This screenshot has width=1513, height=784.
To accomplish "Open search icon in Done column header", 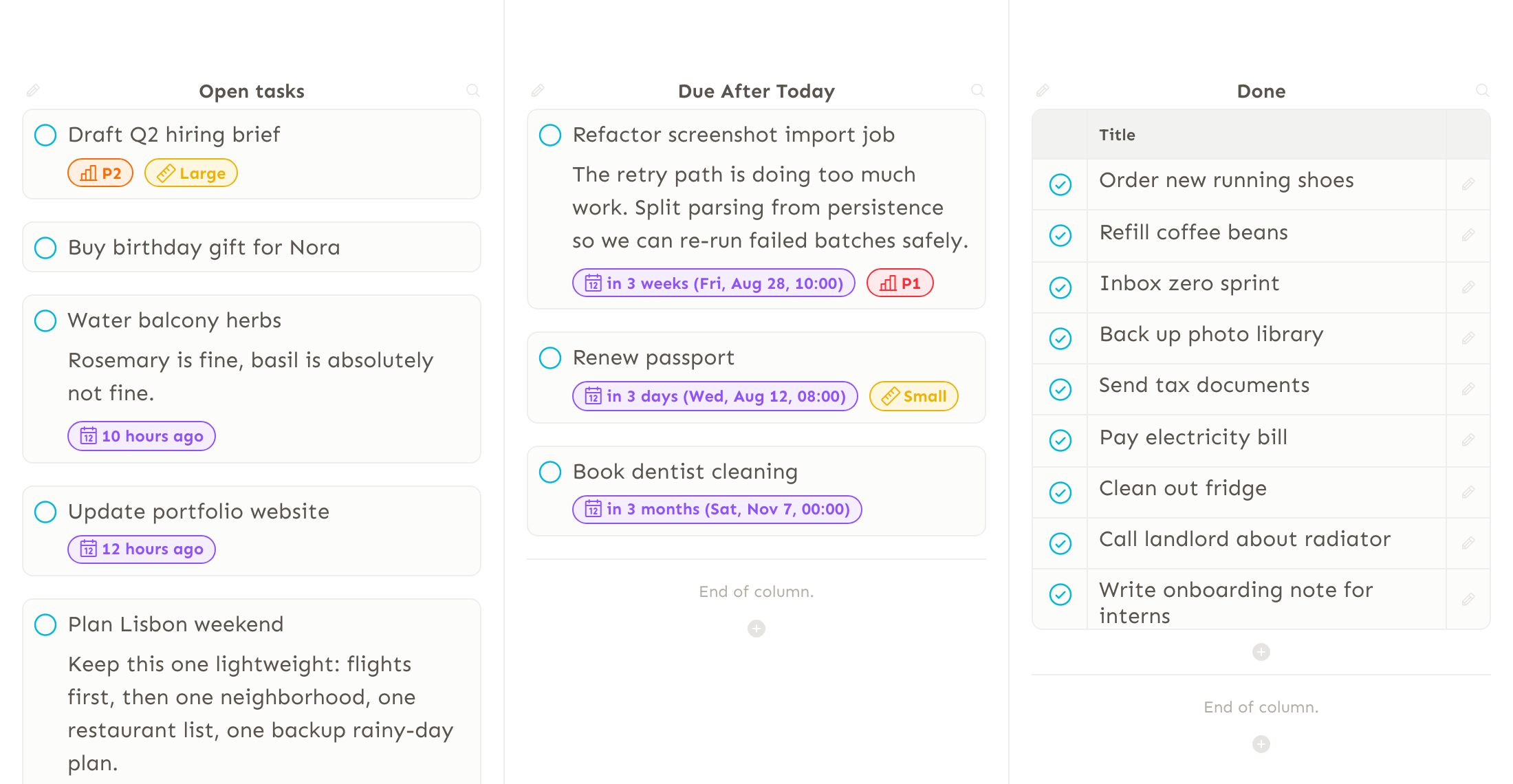I will point(1482,90).
